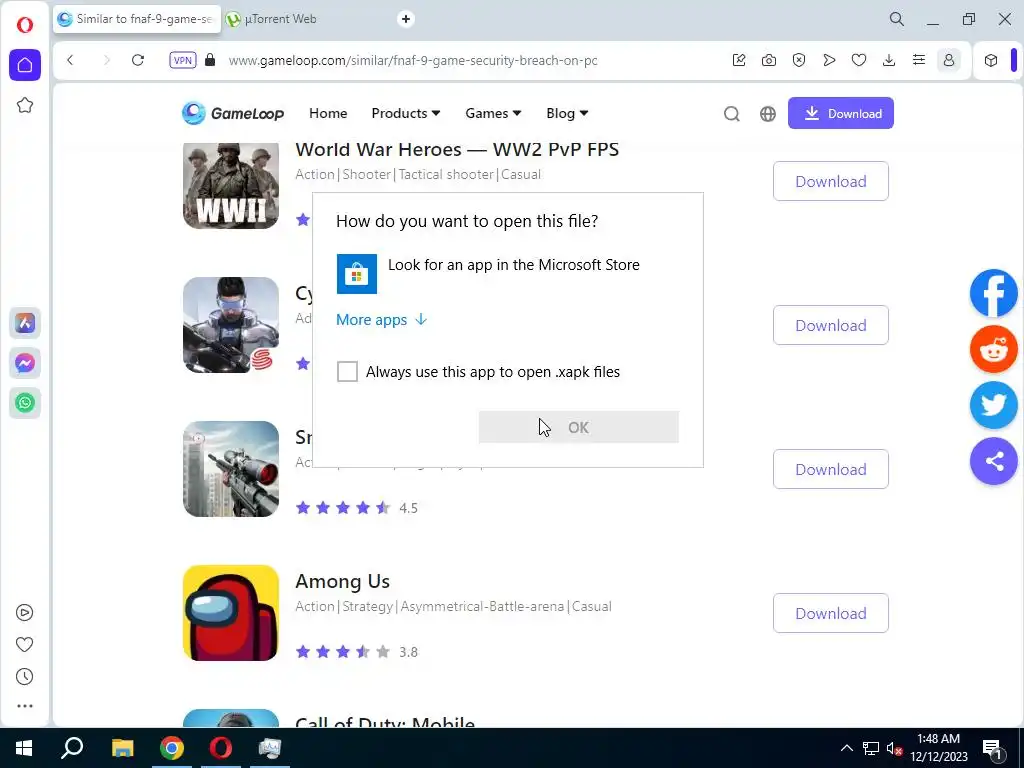Open Windows taskbar search

pyautogui.click(x=72, y=748)
